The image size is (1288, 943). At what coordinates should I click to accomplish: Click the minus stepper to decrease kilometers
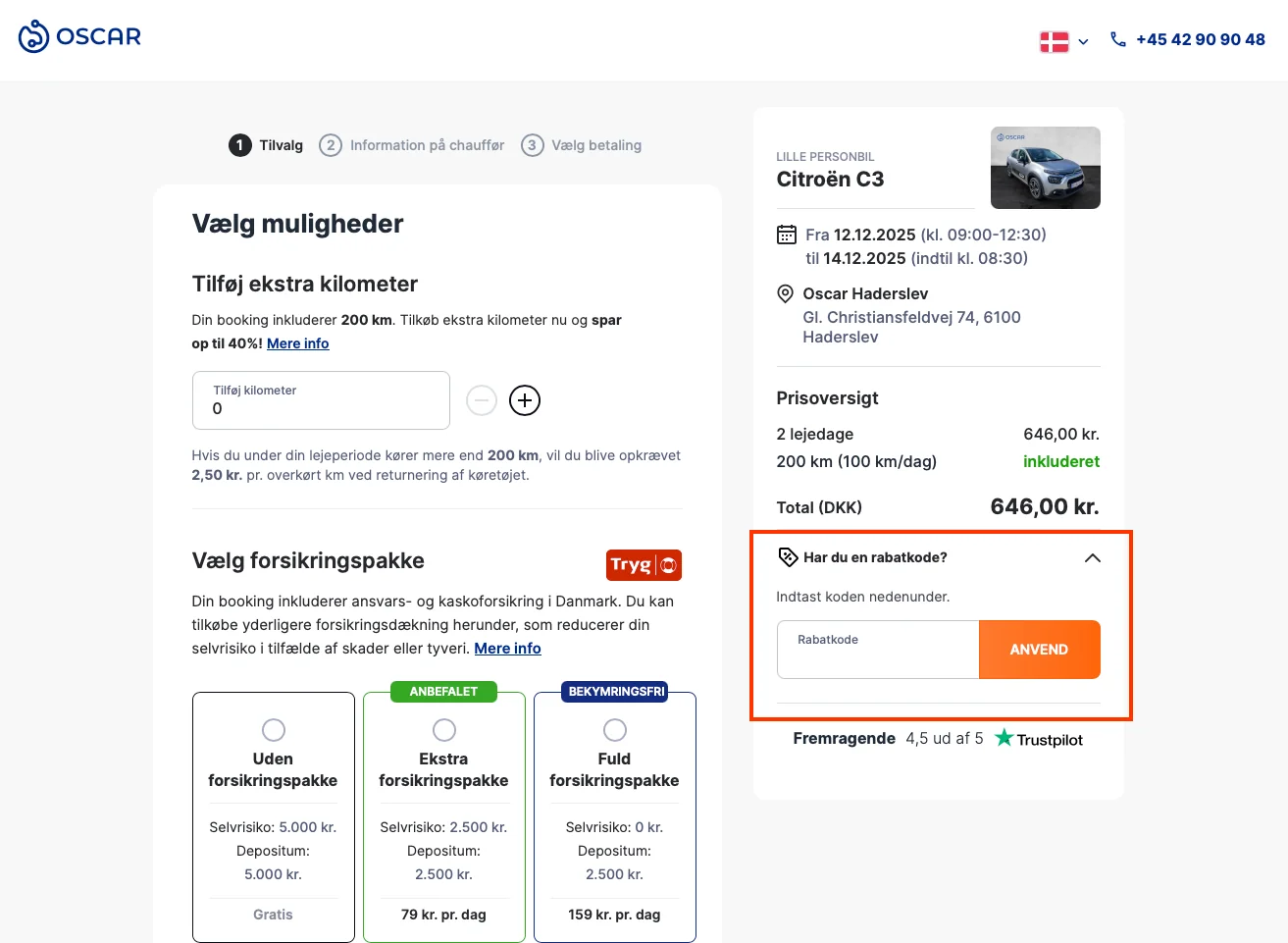[x=481, y=400]
